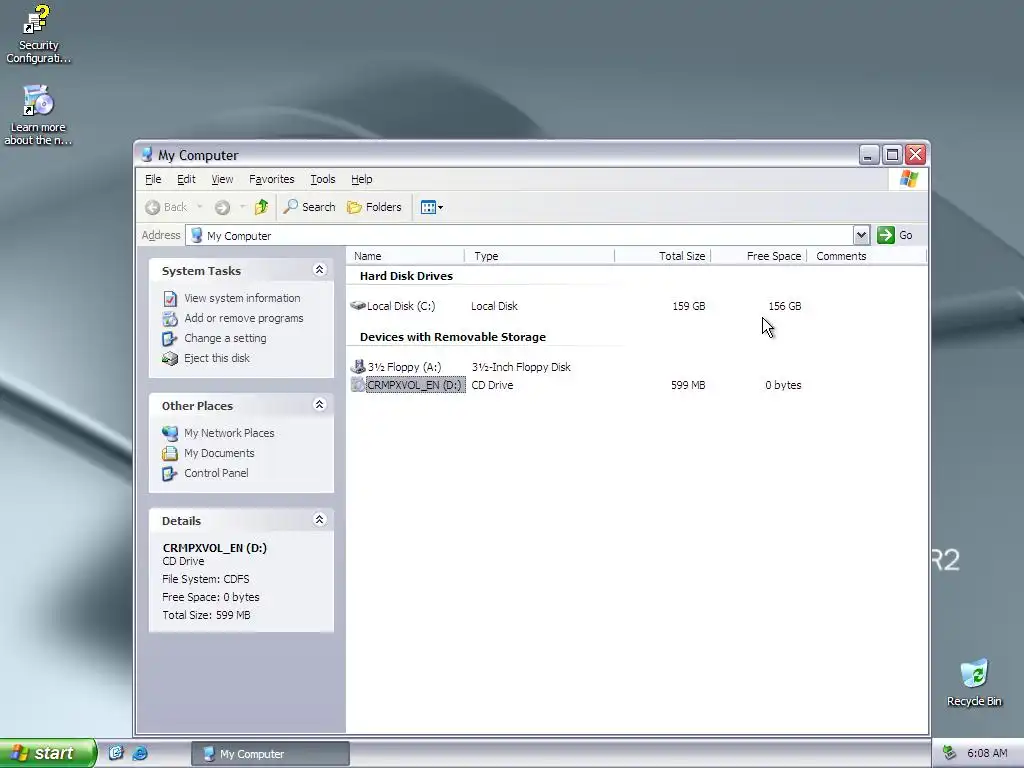Open the Help menu
Viewport: 1024px width, 768px height.
pyautogui.click(x=361, y=179)
